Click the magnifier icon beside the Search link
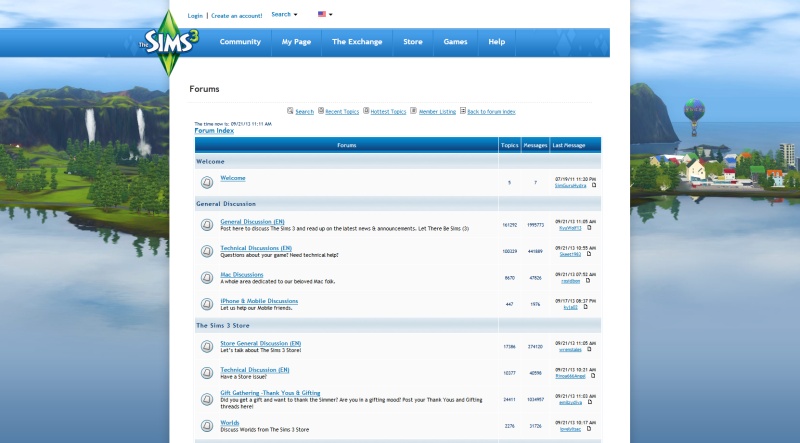 (290, 111)
